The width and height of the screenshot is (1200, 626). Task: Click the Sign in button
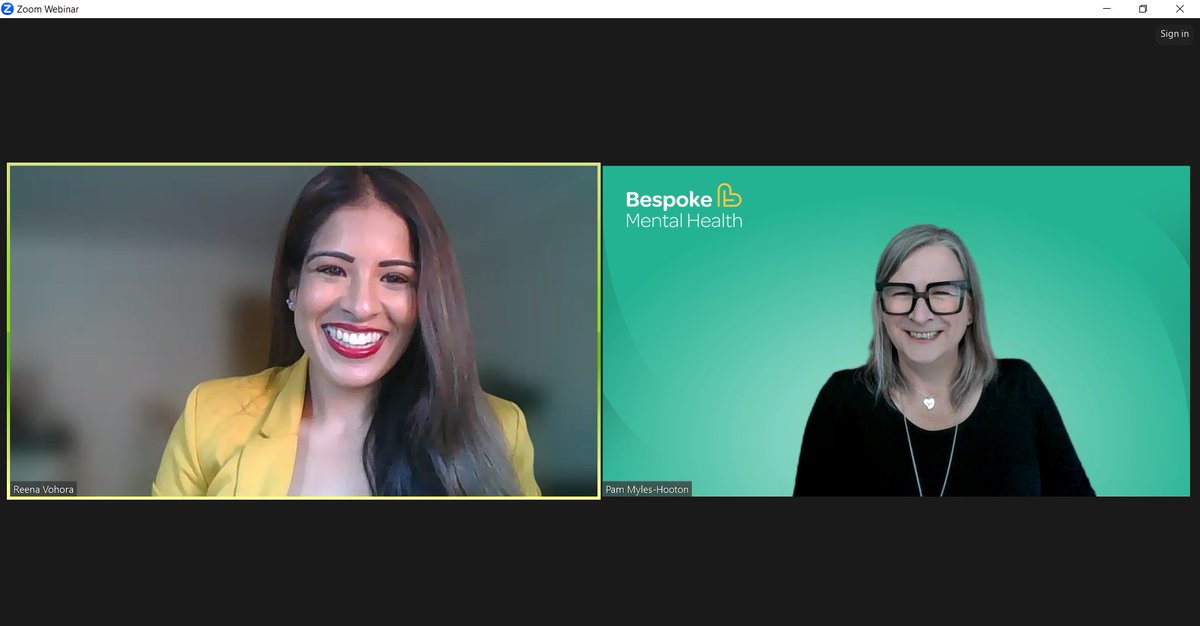tap(1174, 34)
